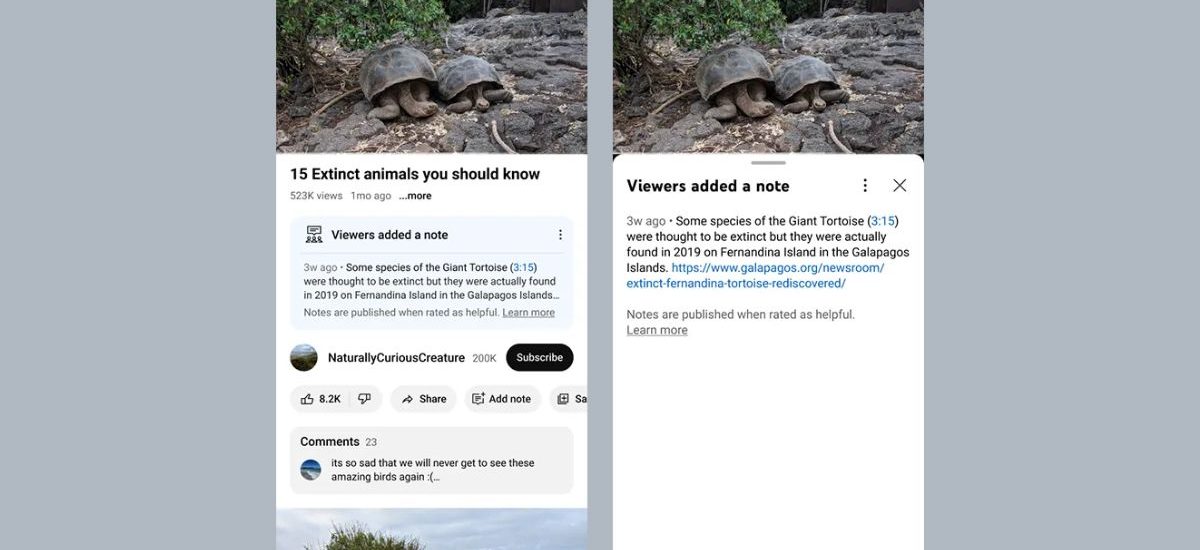The image size is (1200, 550).
Task: Subscribe to NaturallyCuriousCreature channel
Action: 539,357
